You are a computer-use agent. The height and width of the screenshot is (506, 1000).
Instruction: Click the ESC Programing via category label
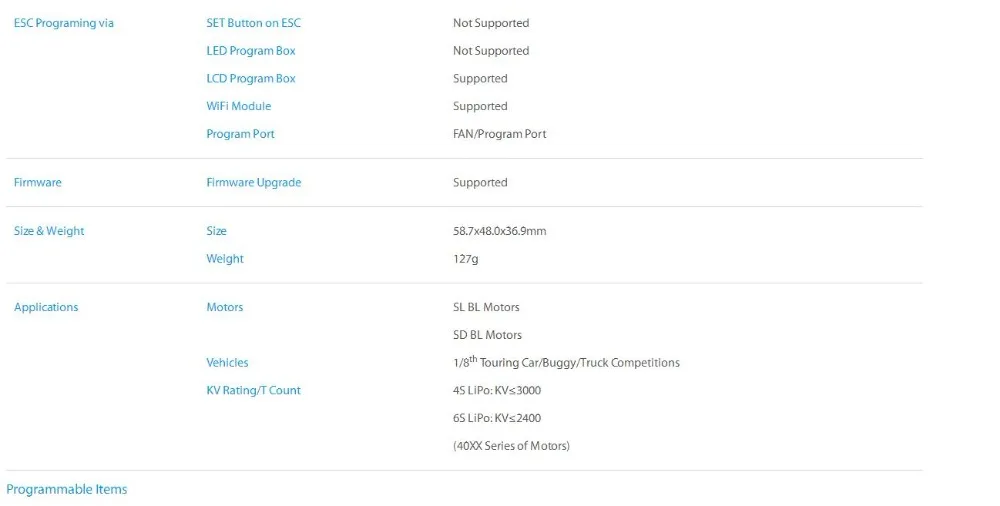pos(64,23)
